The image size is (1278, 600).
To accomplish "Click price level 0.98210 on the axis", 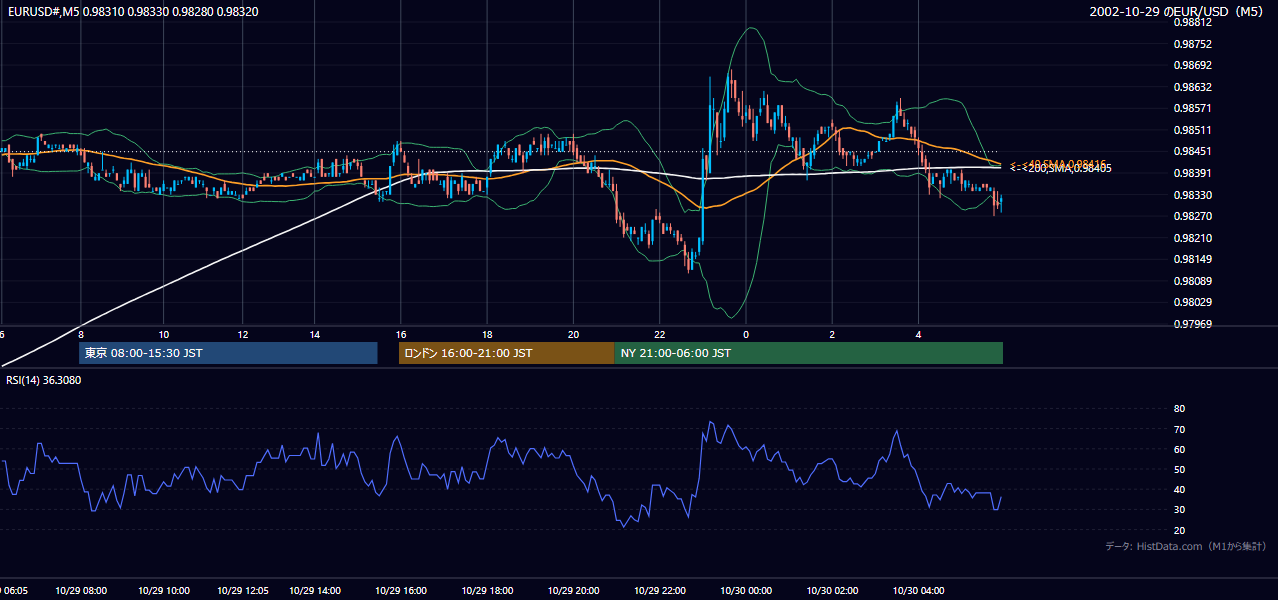I will click(1193, 238).
